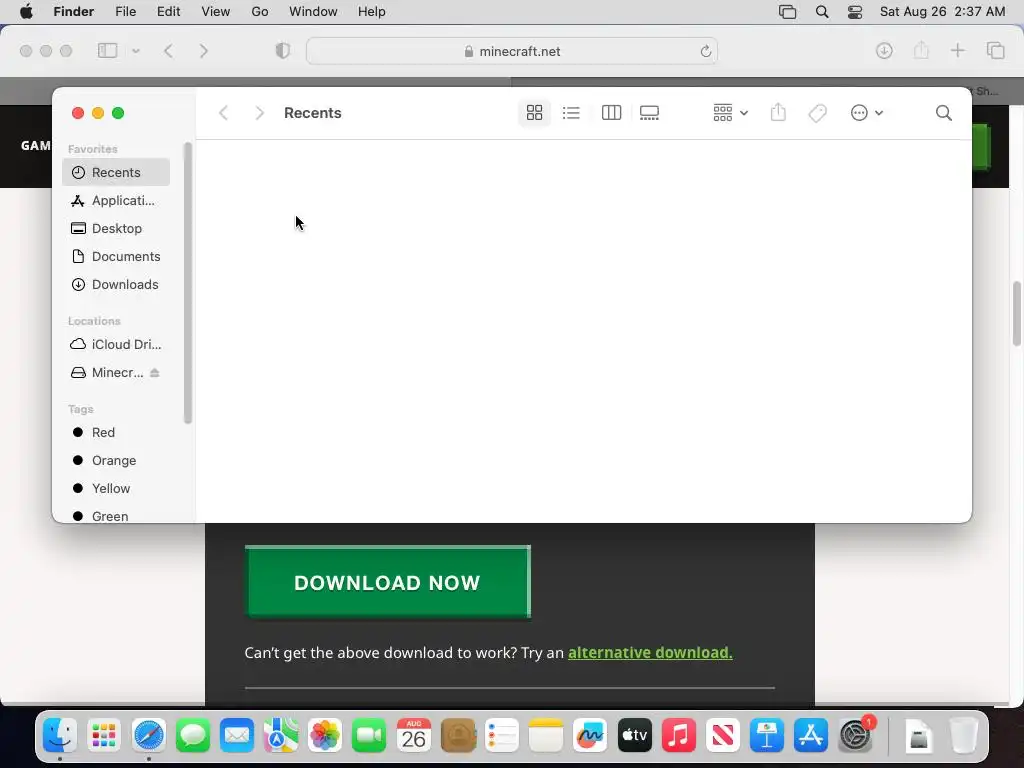Click the Safari share icon
This screenshot has width=1024, height=768.
921,50
